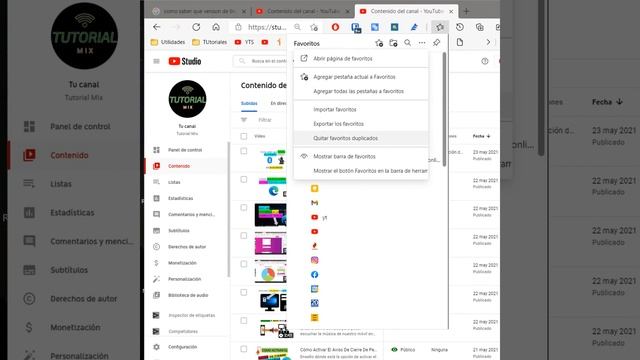Screen dimensions: 640x360
Task: Open a new browser tab with plus button
Action: (467, 11)
